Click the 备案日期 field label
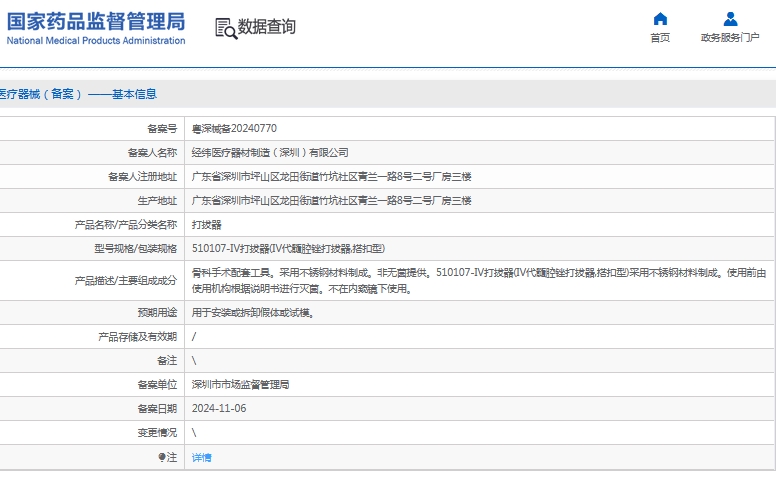Screen dimensions: 776x480 pos(157,409)
